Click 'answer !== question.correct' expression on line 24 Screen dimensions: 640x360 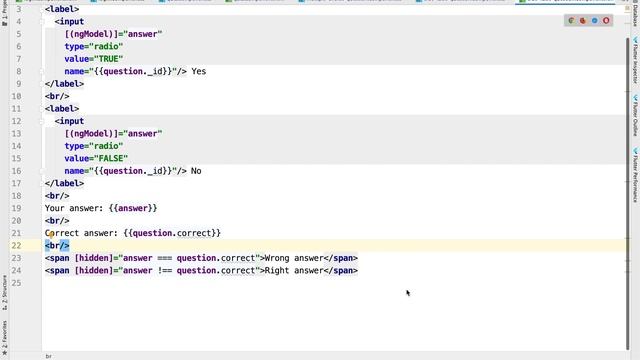189,271
